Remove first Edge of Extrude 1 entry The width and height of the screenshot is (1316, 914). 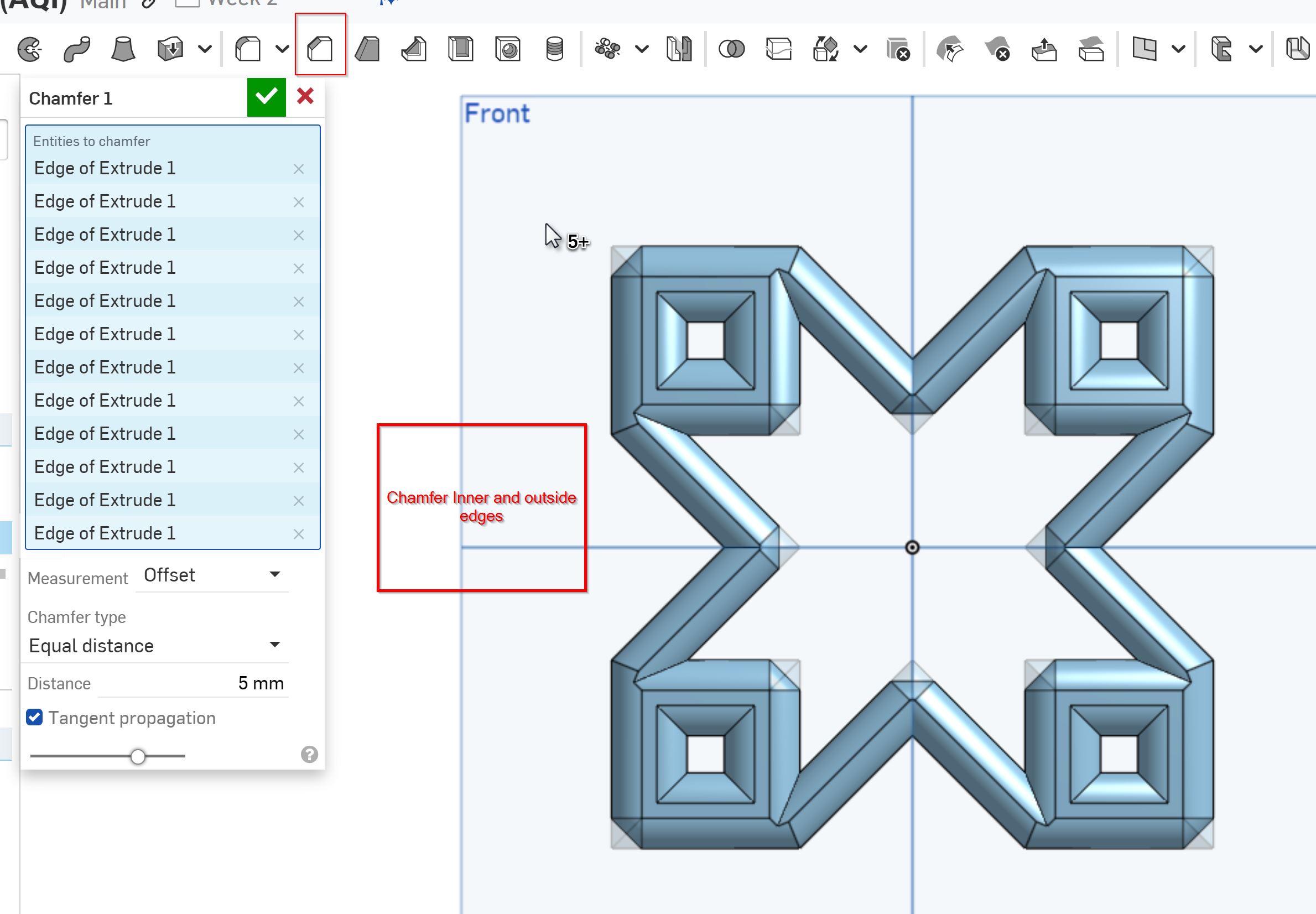click(299, 168)
